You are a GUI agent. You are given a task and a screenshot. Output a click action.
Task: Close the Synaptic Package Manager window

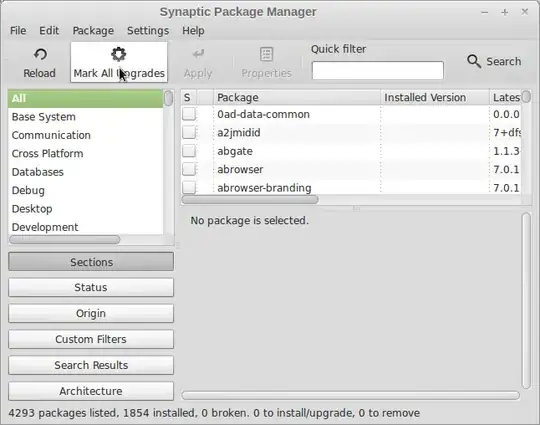(x=525, y=12)
